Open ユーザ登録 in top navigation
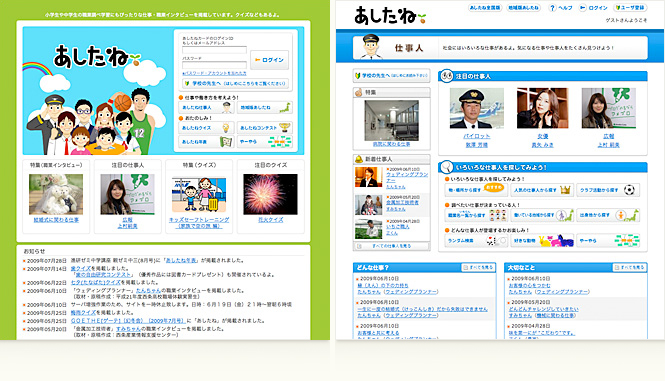 (630, 8)
